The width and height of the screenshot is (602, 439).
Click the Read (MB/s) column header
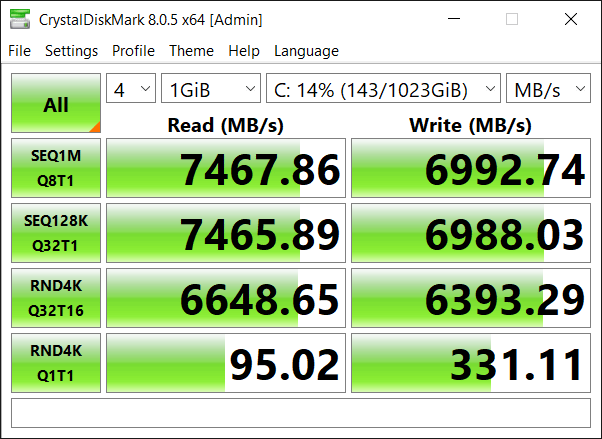[226, 125]
